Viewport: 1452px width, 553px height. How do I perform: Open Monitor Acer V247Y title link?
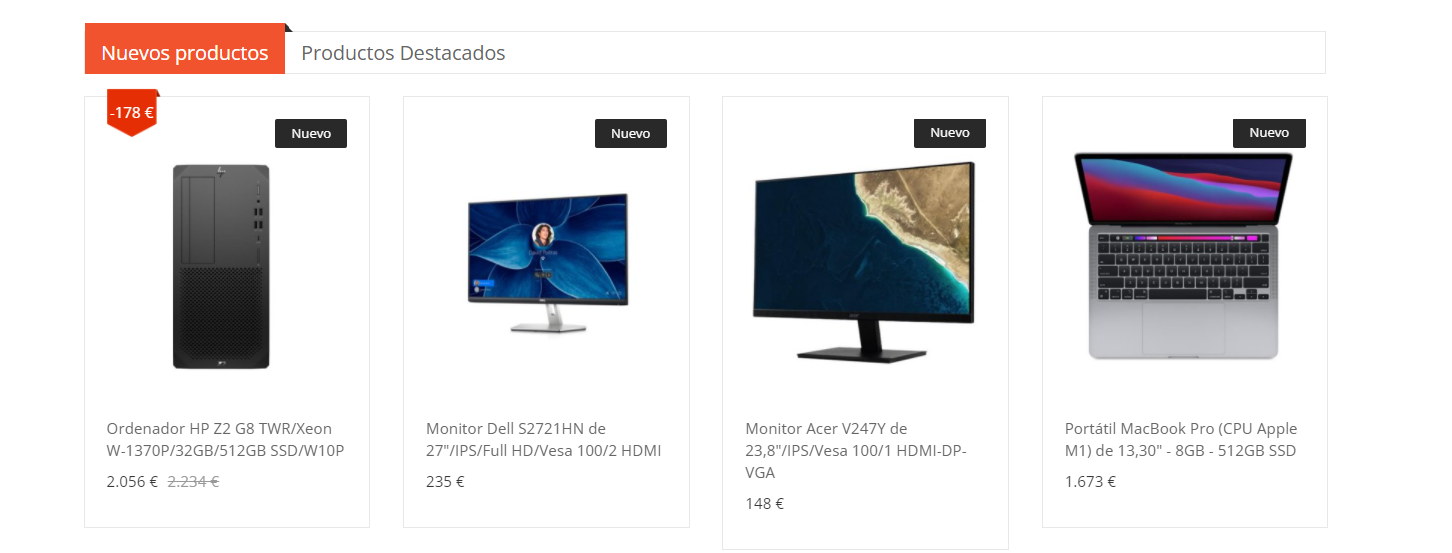tap(856, 450)
